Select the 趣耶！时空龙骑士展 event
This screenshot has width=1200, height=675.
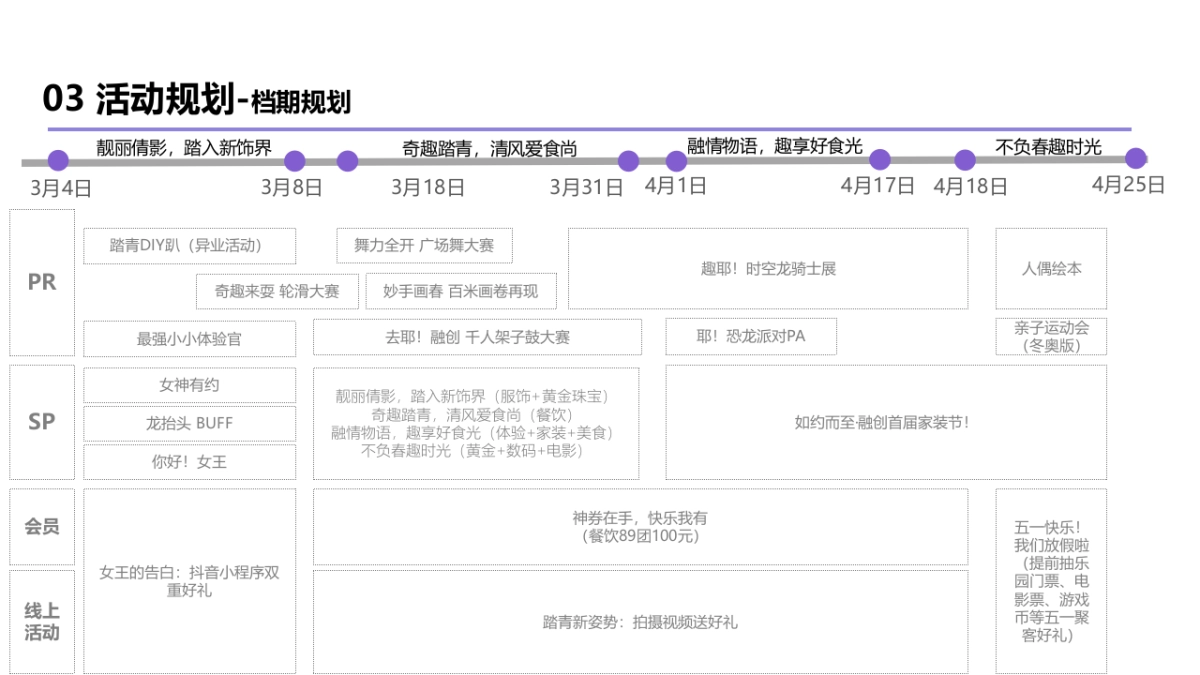(770, 268)
